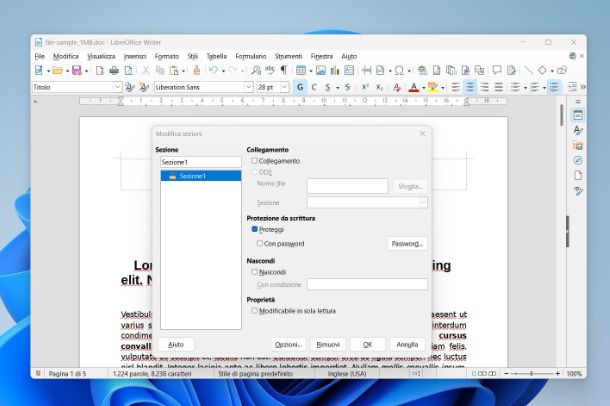610x406 pixels.
Task: Insert comment with speech bubble icon
Action: tap(497, 70)
